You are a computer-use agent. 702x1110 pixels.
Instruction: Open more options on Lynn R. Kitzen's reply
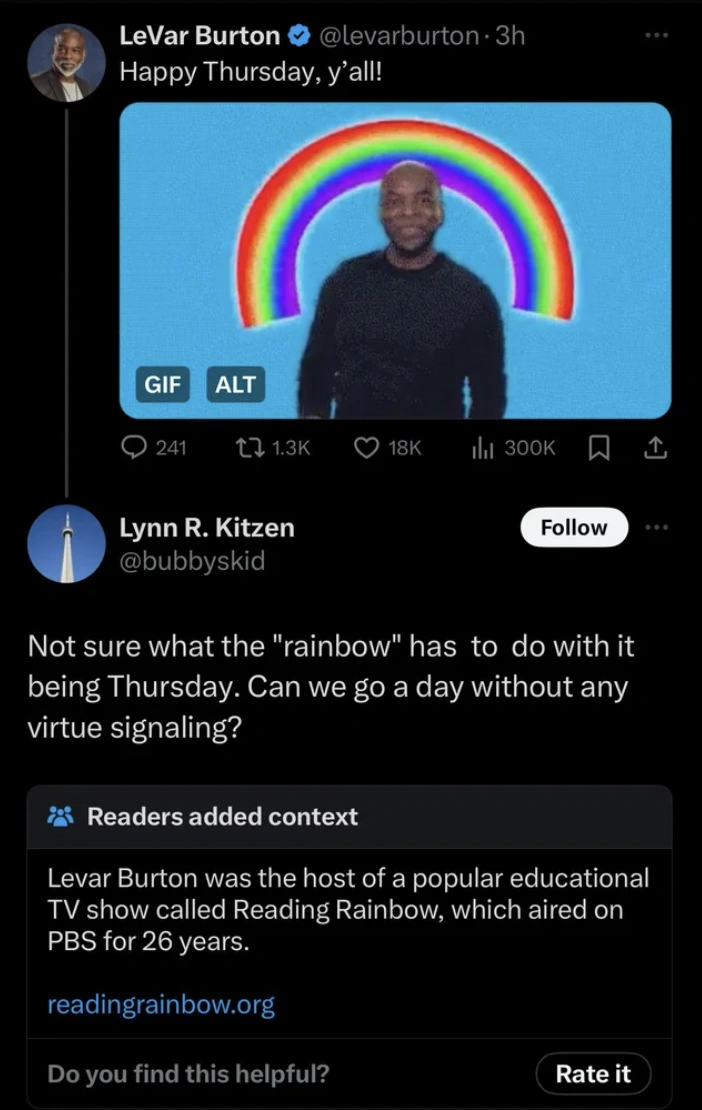click(x=655, y=527)
